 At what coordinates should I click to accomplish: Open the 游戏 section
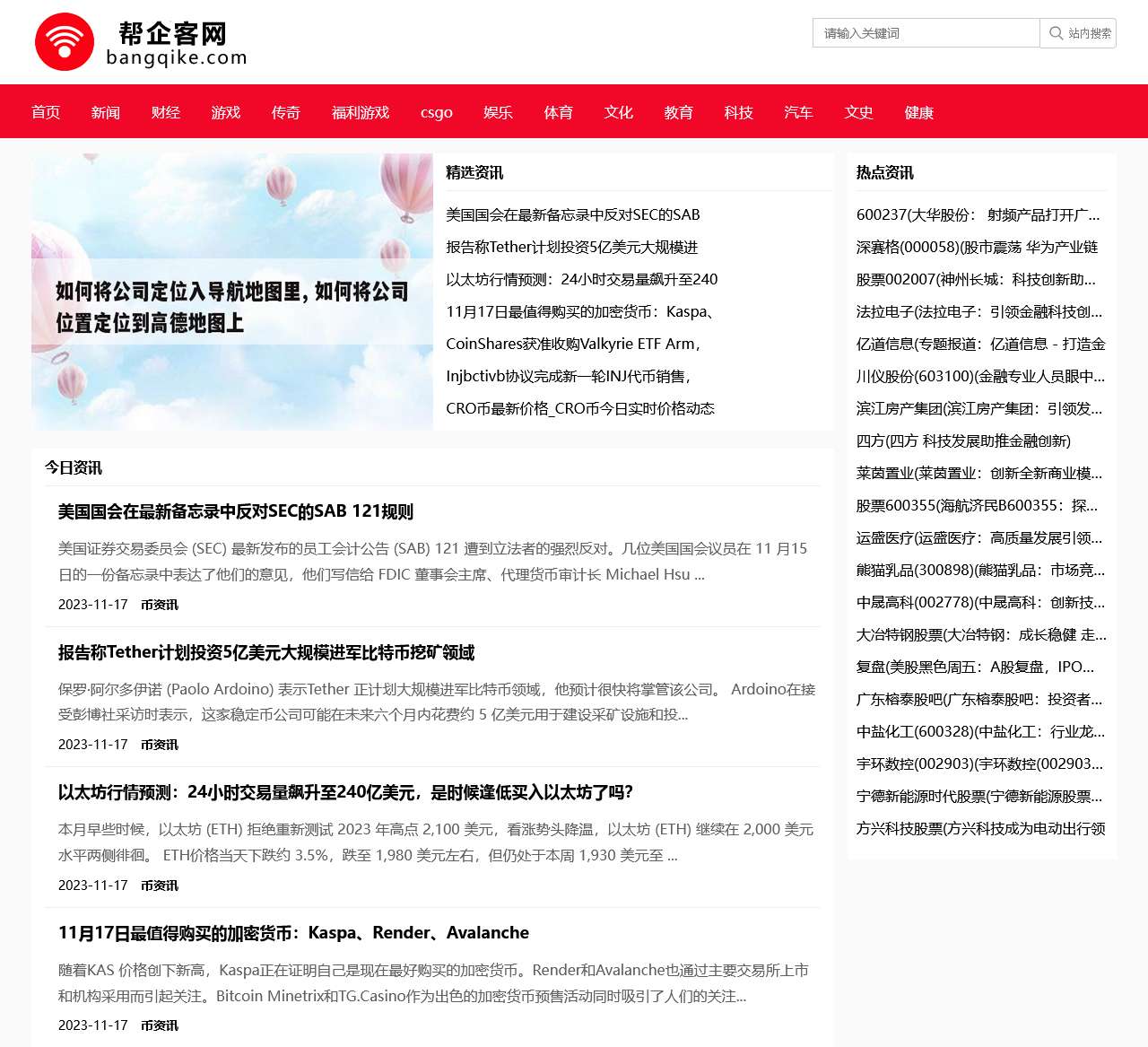point(225,112)
